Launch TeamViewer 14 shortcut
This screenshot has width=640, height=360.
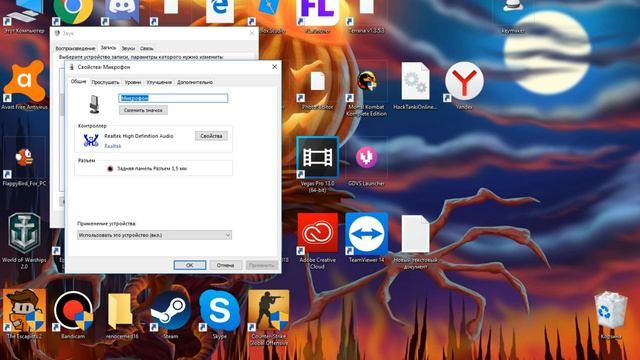367,233
